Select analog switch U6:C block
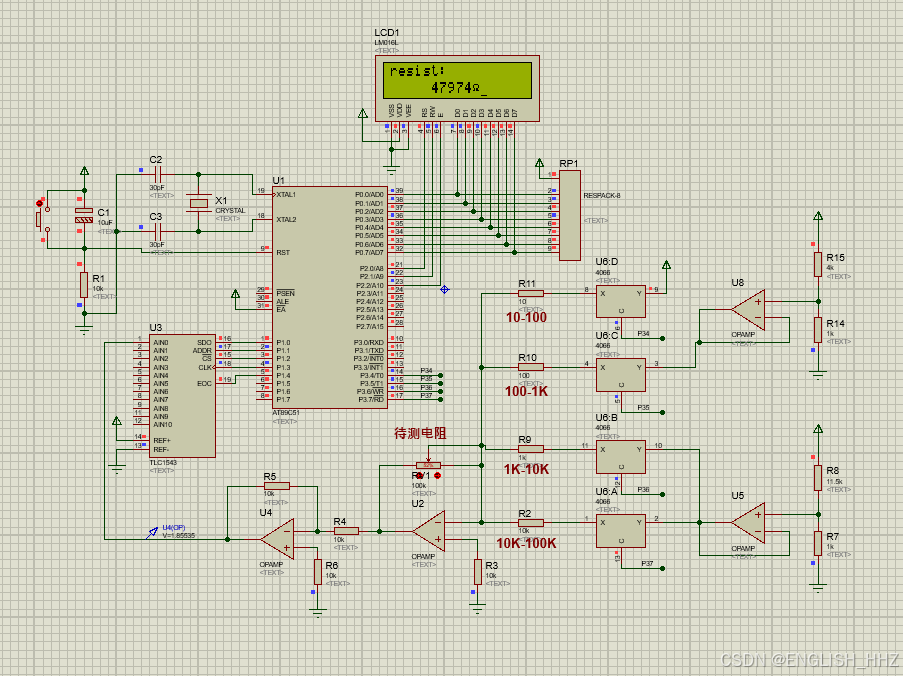The height and width of the screenshot is (676, 903). pyautogui.click(x=621, y=375)
